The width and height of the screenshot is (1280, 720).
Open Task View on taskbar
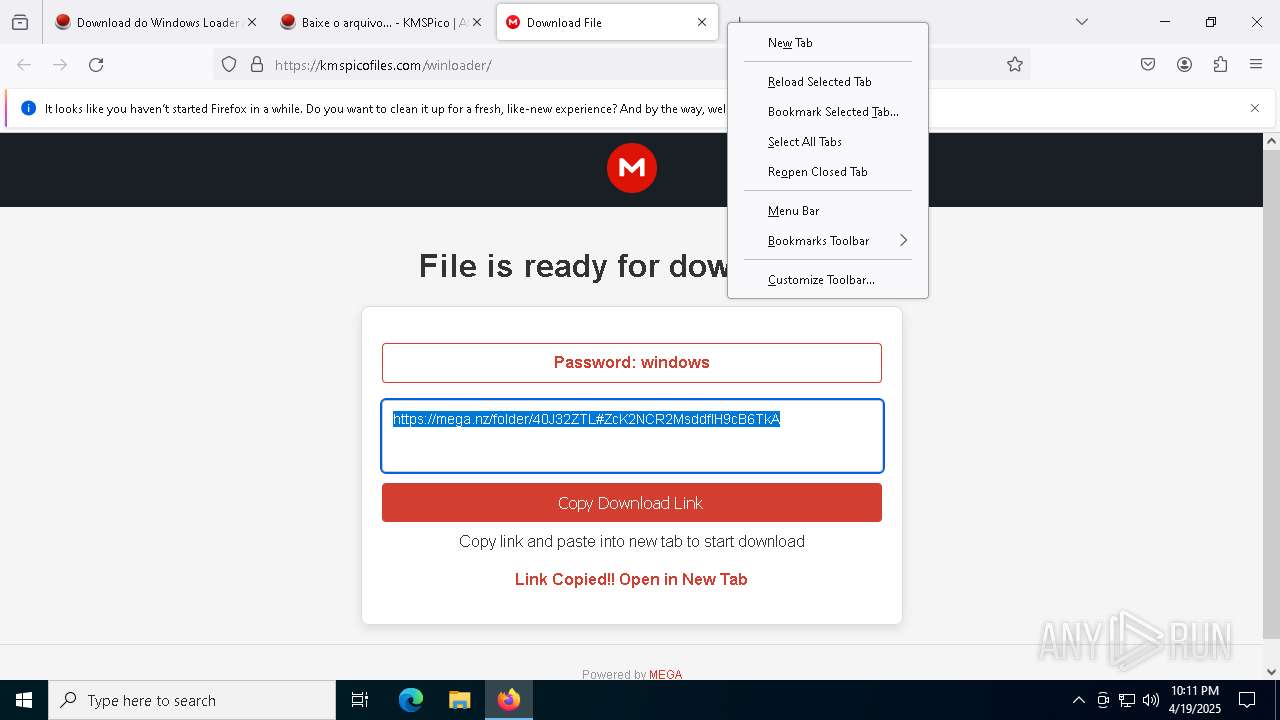pos(360,700)
